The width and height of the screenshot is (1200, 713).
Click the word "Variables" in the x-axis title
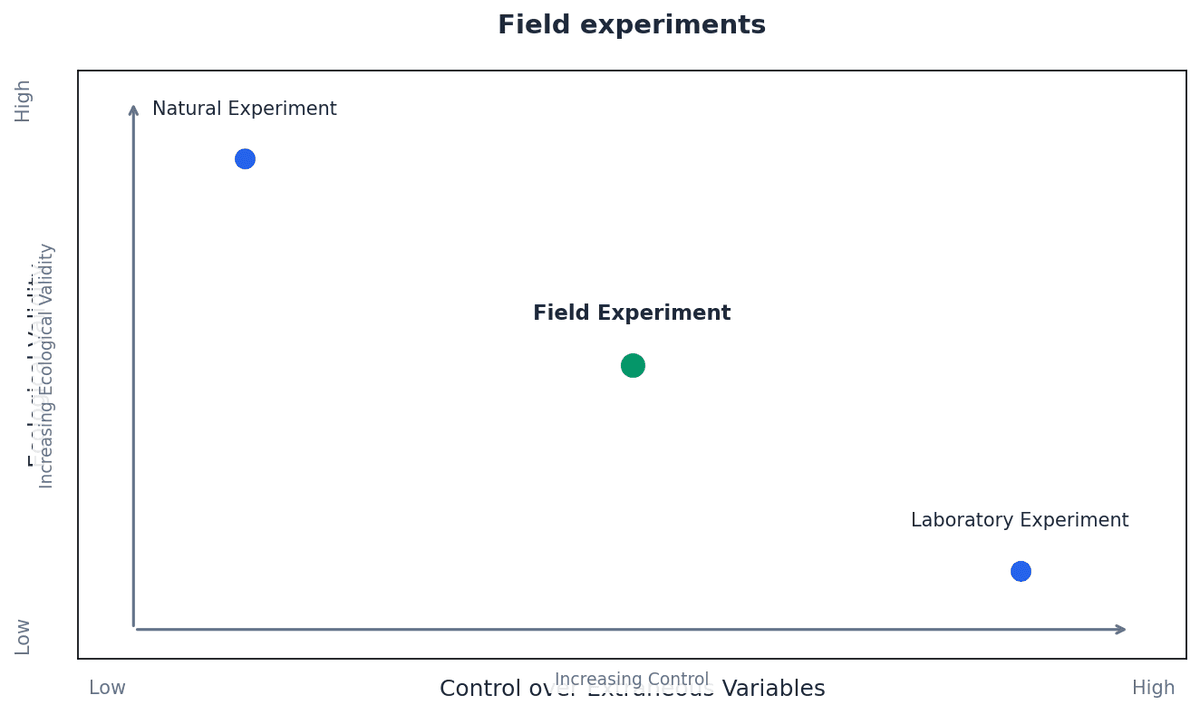click(774, 690)
